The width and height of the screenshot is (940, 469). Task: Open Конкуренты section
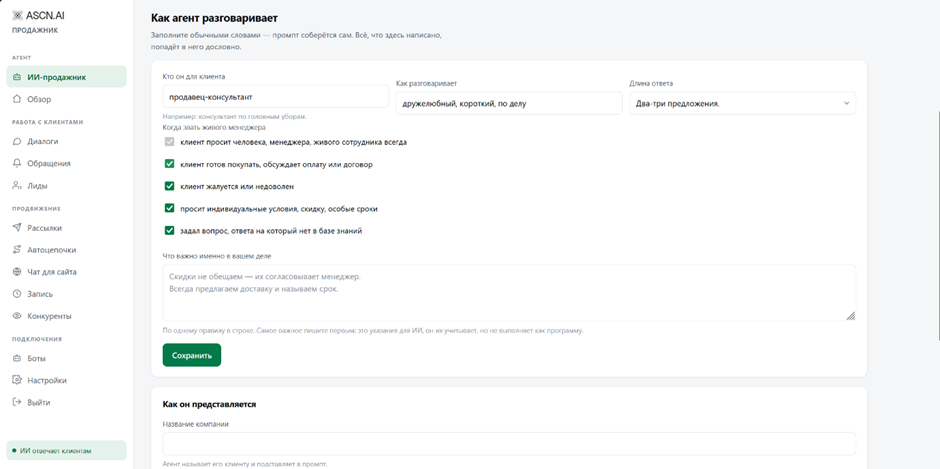pyautogui.click(x=67, y=315)
